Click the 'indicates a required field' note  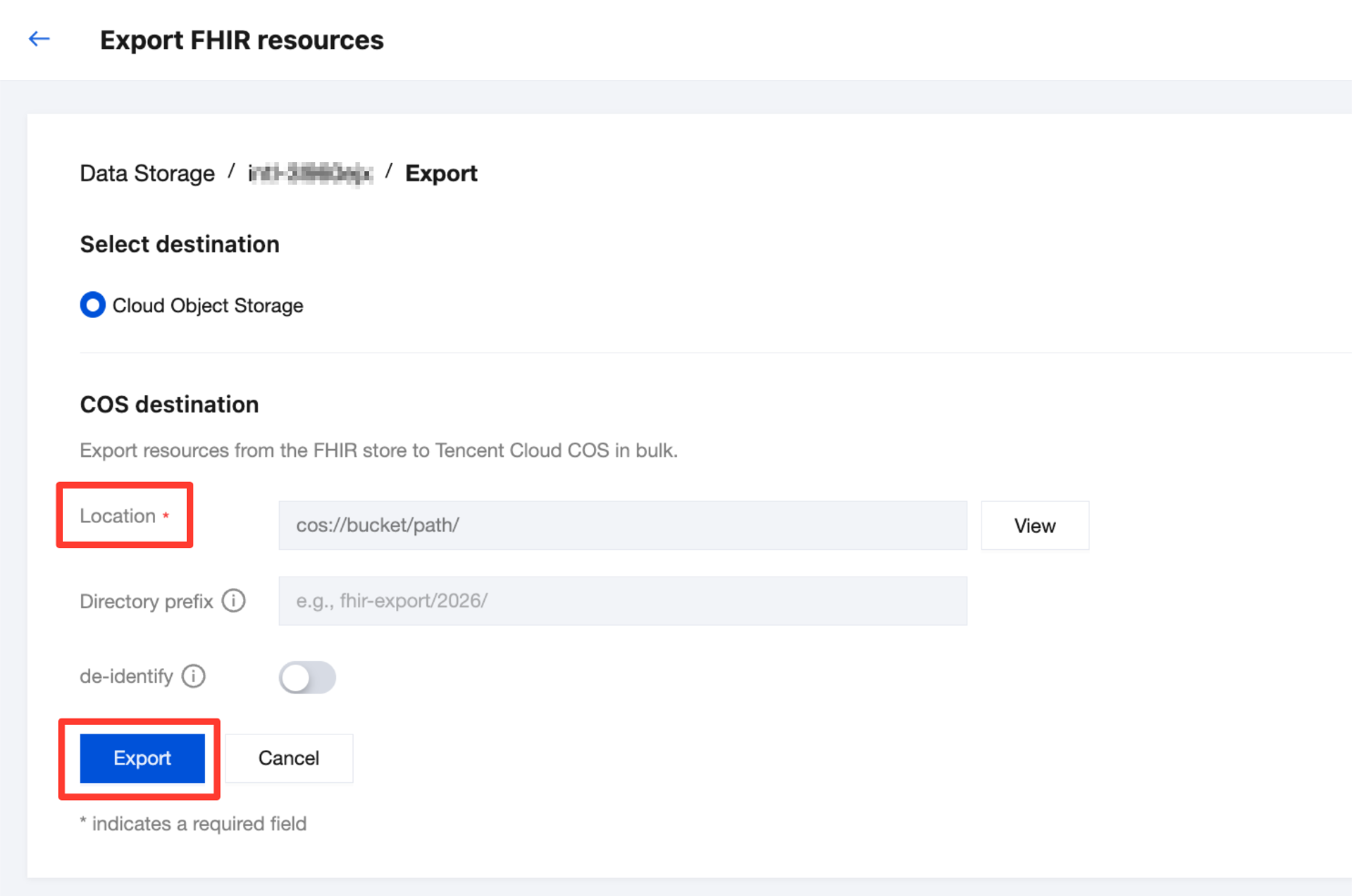click(x=193, y=823)
